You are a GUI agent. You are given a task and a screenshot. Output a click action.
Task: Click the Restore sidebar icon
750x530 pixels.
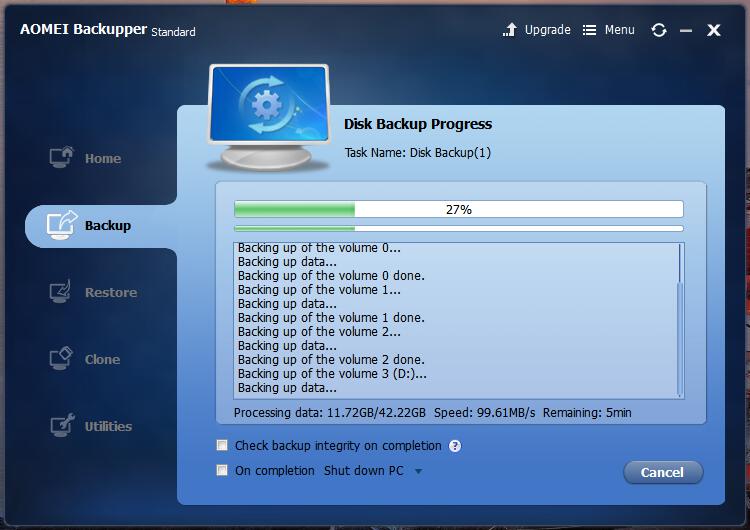pyautogui.click(x=61, y=291)
